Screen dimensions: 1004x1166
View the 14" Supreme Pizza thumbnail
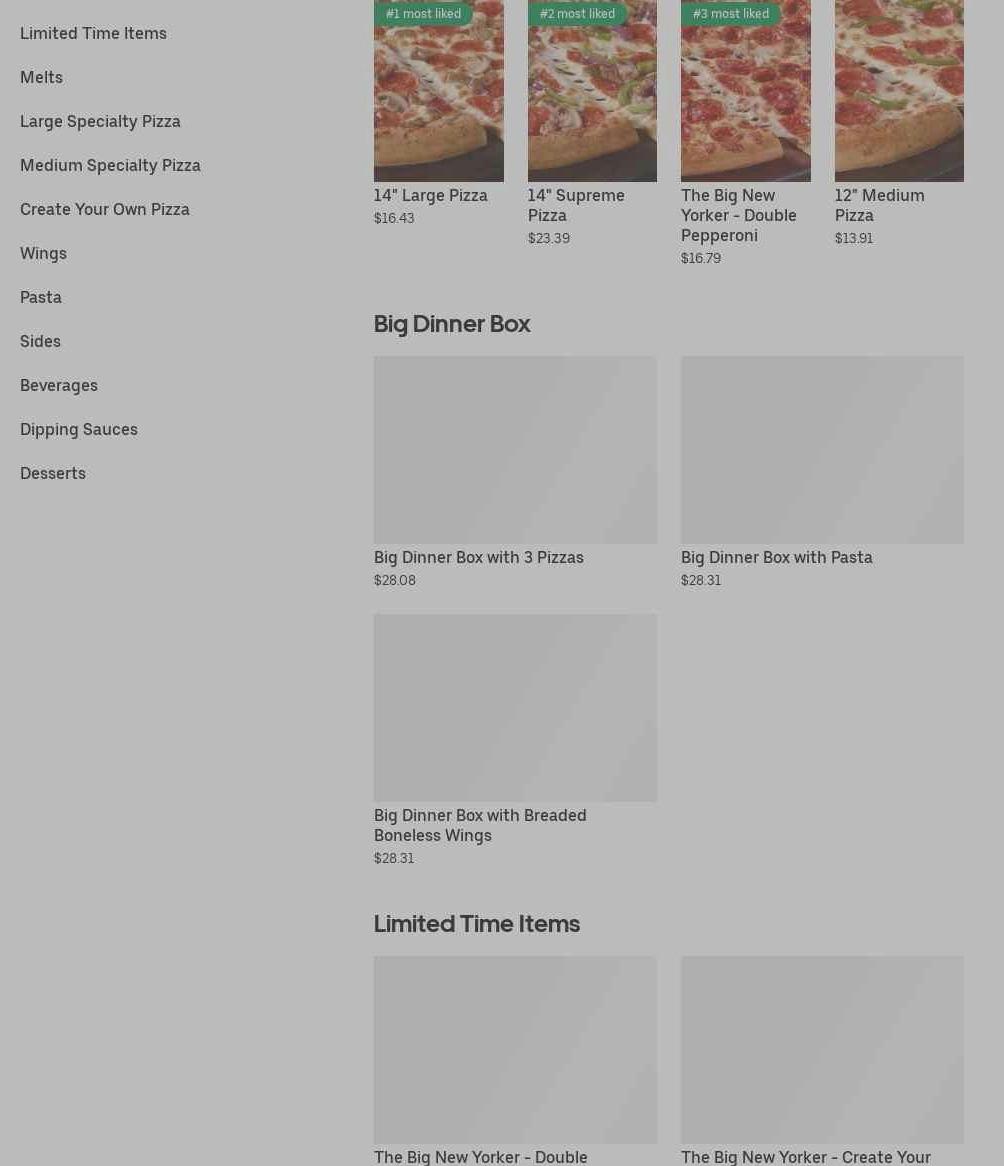coord(592,91)
